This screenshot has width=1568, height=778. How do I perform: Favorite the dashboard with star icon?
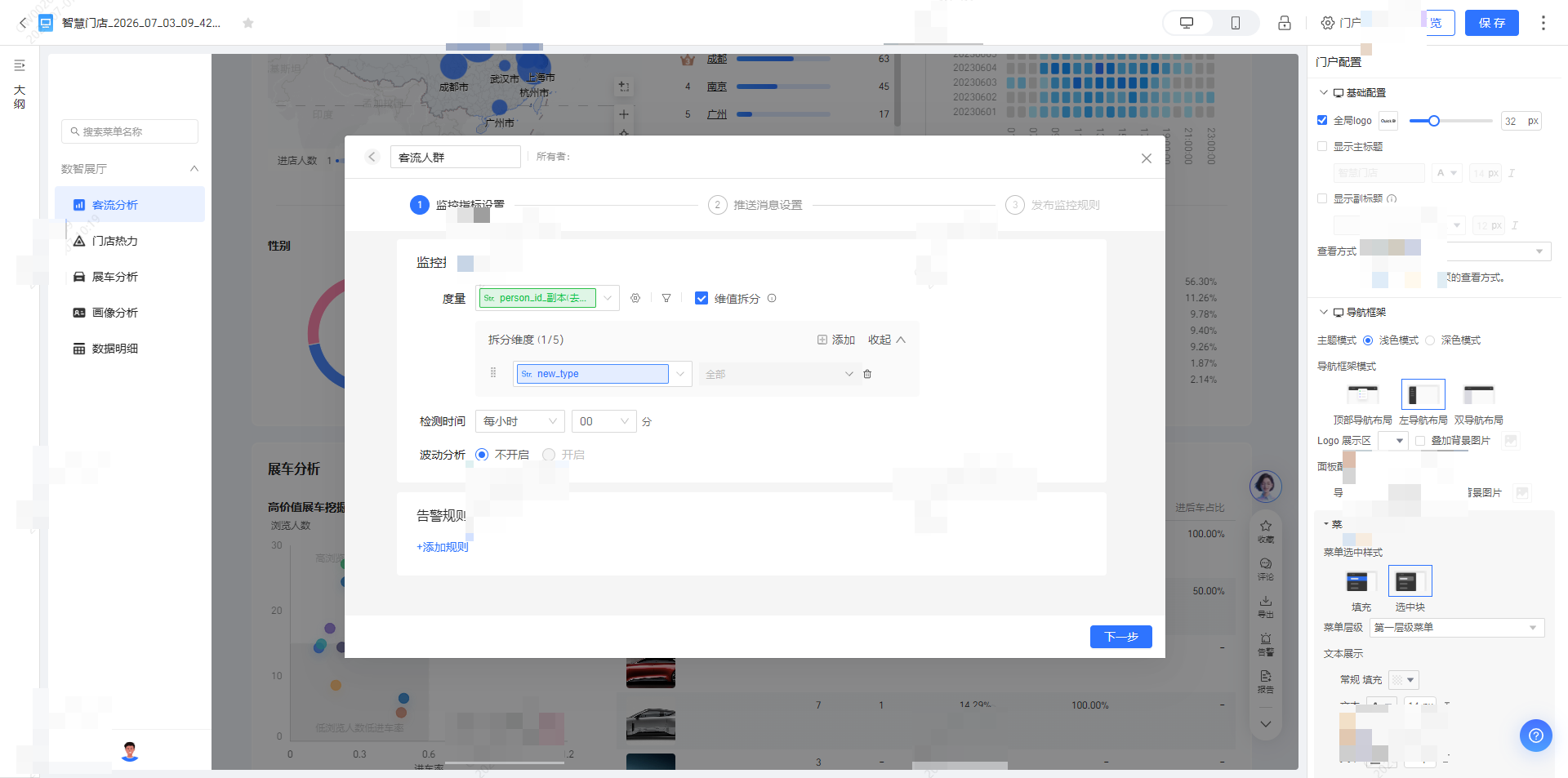pyautogui.click(x=248, y=23)
